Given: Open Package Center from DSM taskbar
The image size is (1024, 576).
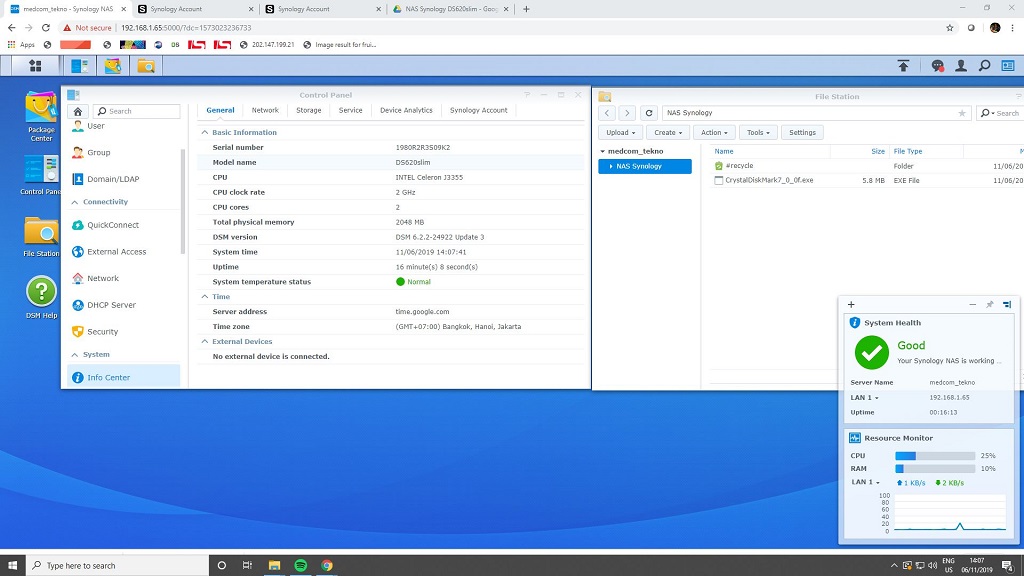Looking at the screenshot, I should [x=113, y=65].
